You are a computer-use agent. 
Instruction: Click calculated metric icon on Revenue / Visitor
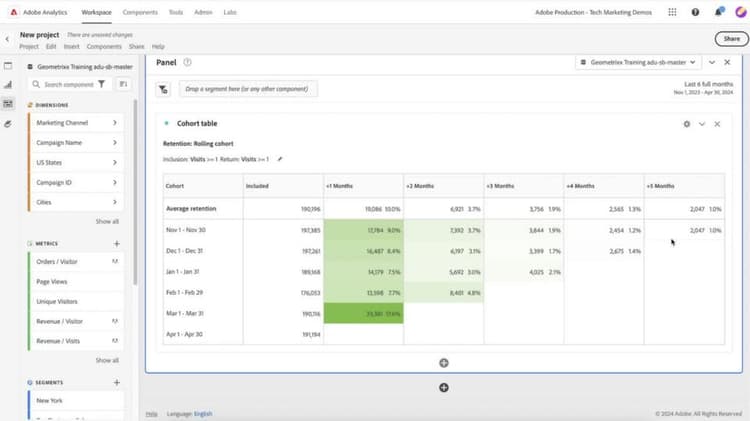coord(115,321)
